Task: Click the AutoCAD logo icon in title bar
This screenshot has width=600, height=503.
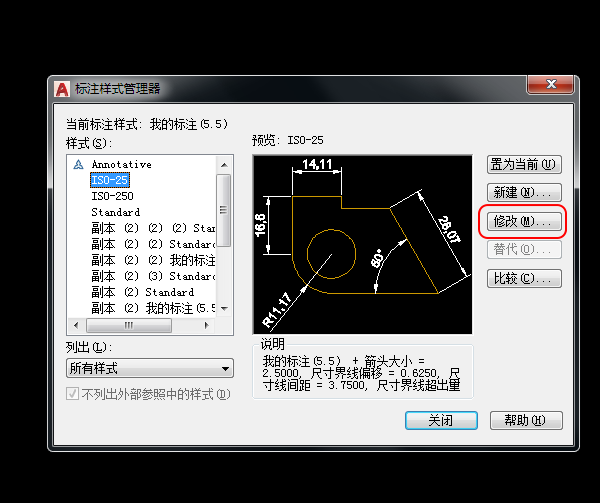Action: pos(62,89)
